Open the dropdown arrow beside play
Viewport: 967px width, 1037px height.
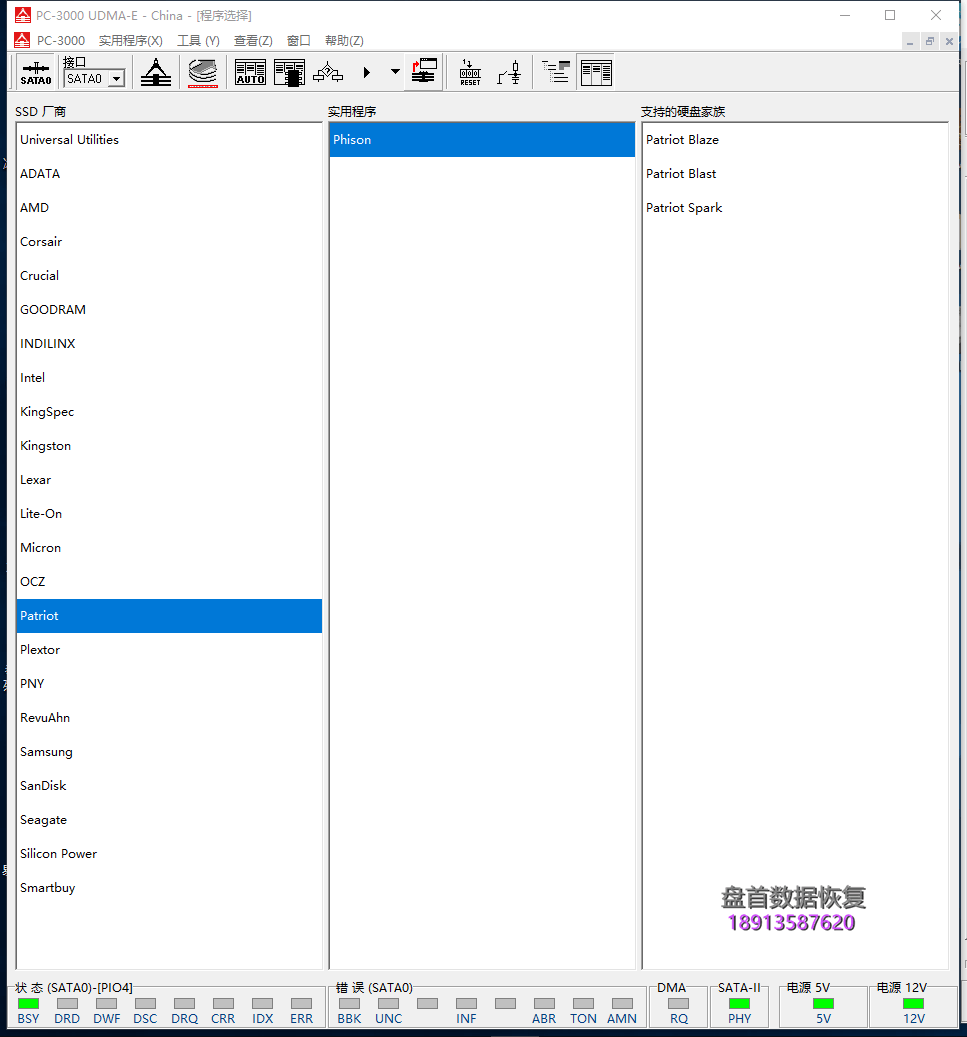point(395,71)
